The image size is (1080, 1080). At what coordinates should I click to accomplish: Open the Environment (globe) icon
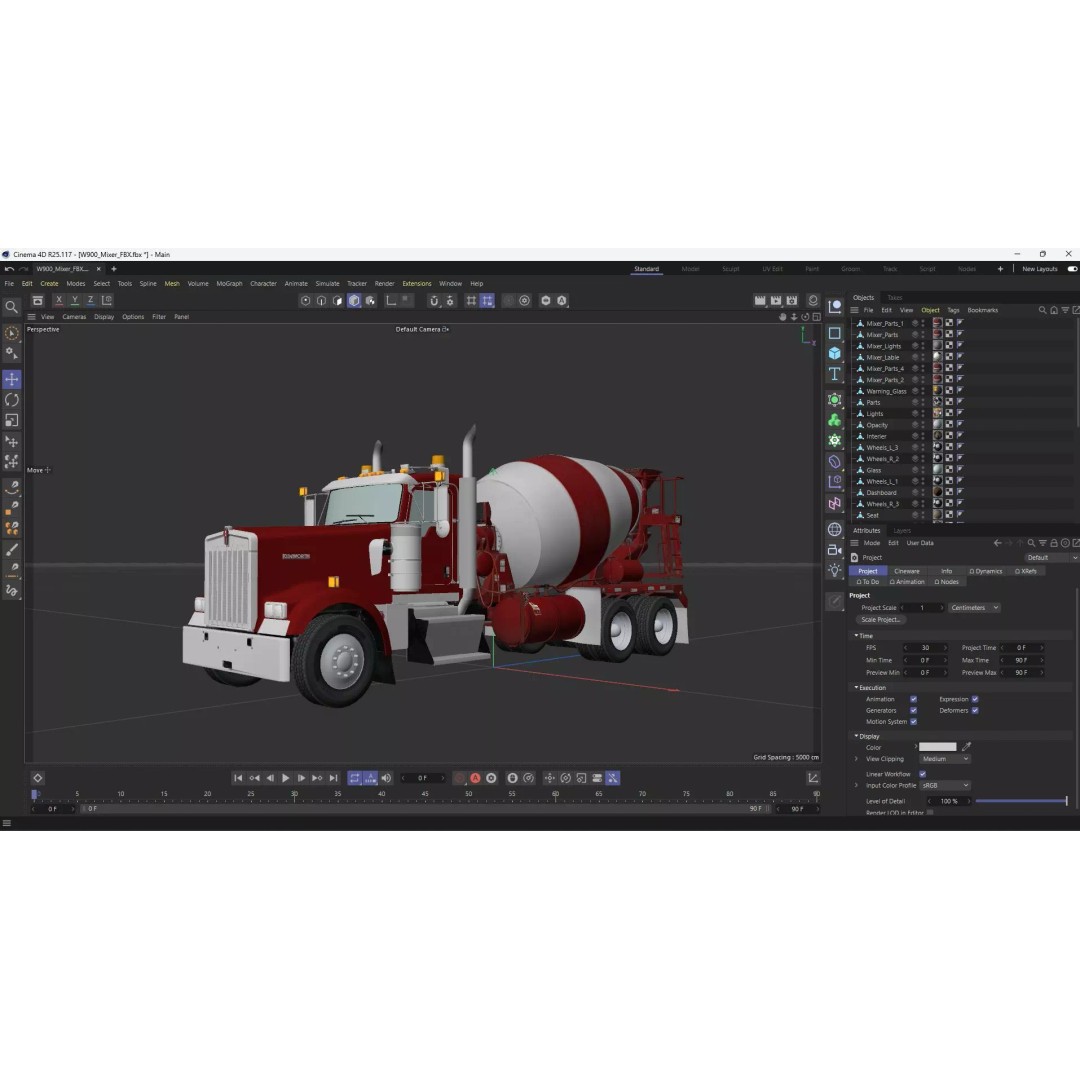(835, 529)
